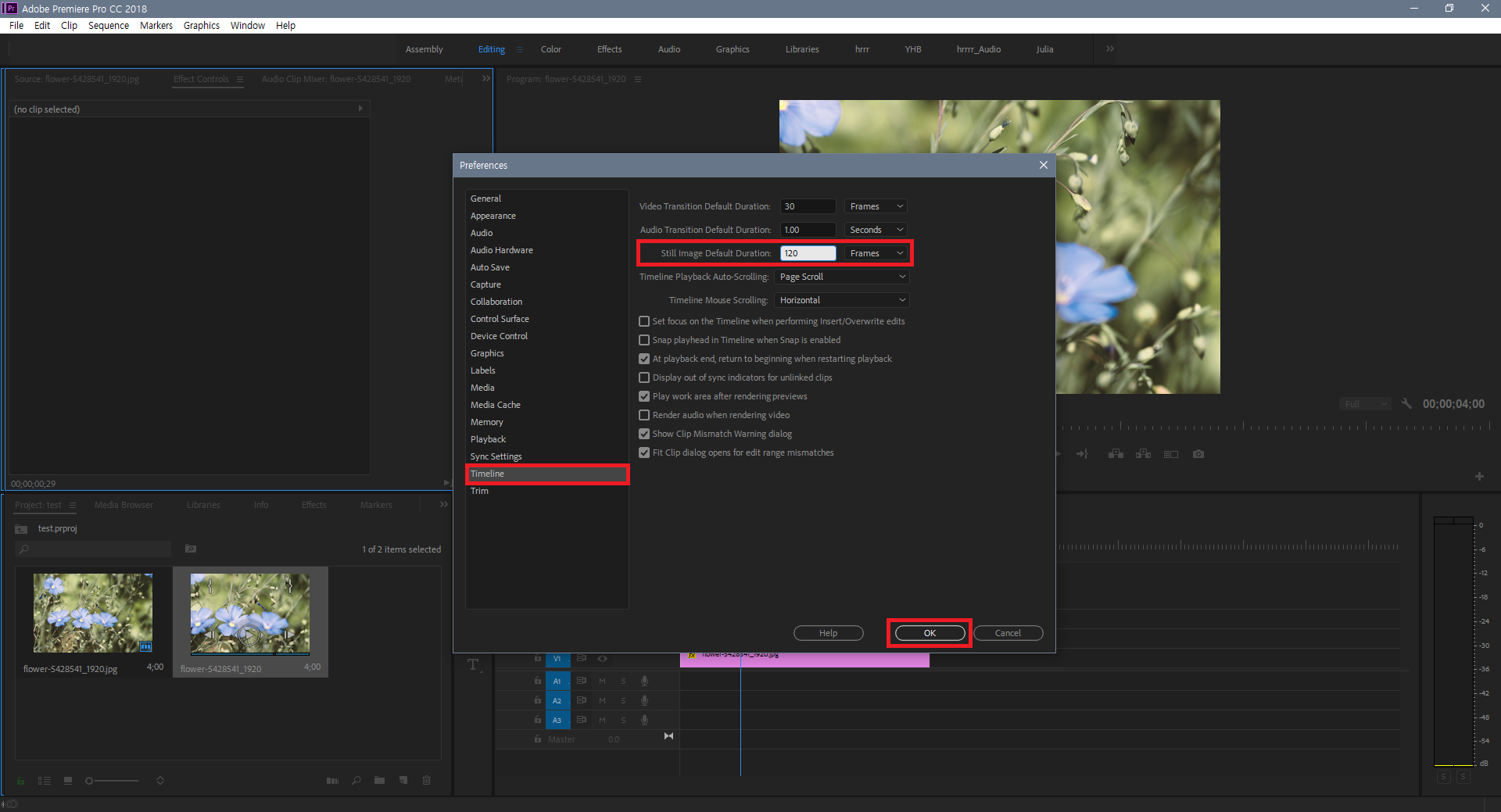Enable voice-over record on A2

point(644,700)
